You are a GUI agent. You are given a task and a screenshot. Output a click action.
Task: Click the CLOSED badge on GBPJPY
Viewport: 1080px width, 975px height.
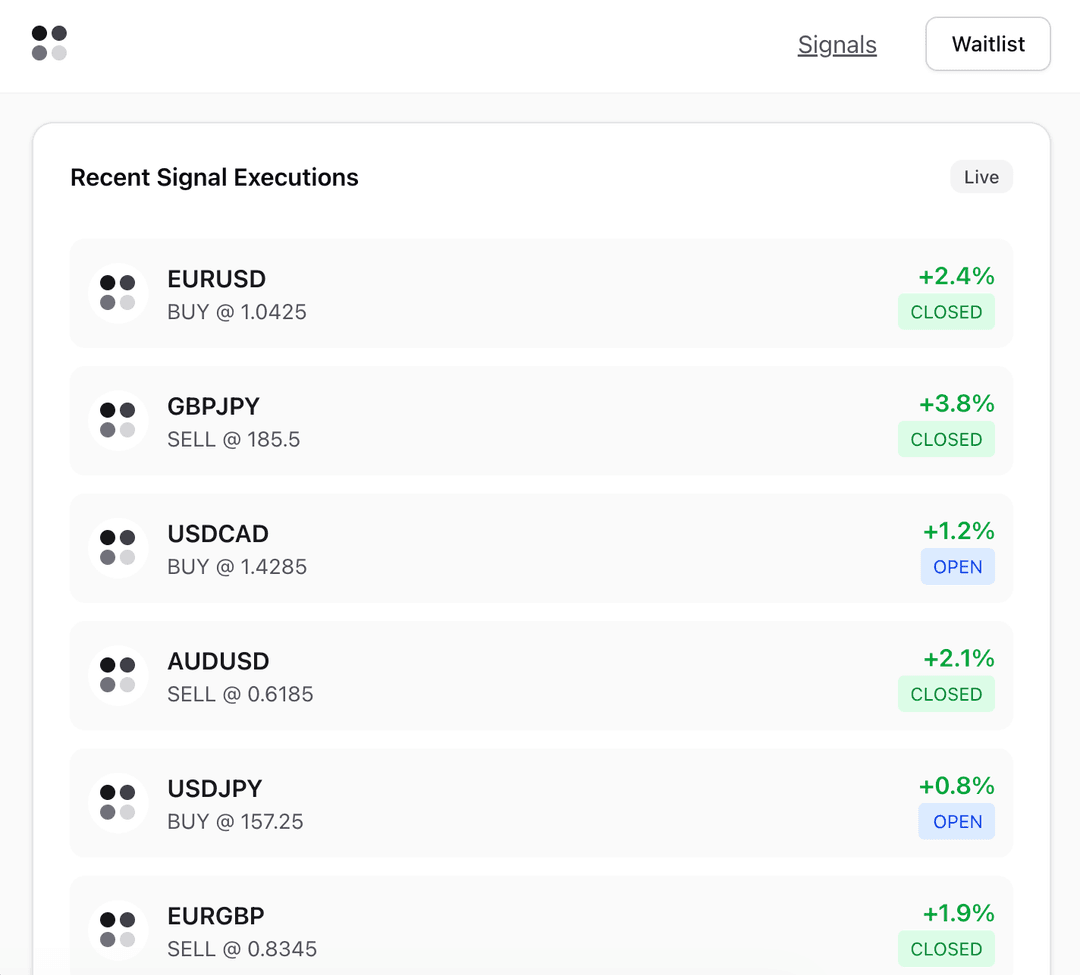click(946, 439)
